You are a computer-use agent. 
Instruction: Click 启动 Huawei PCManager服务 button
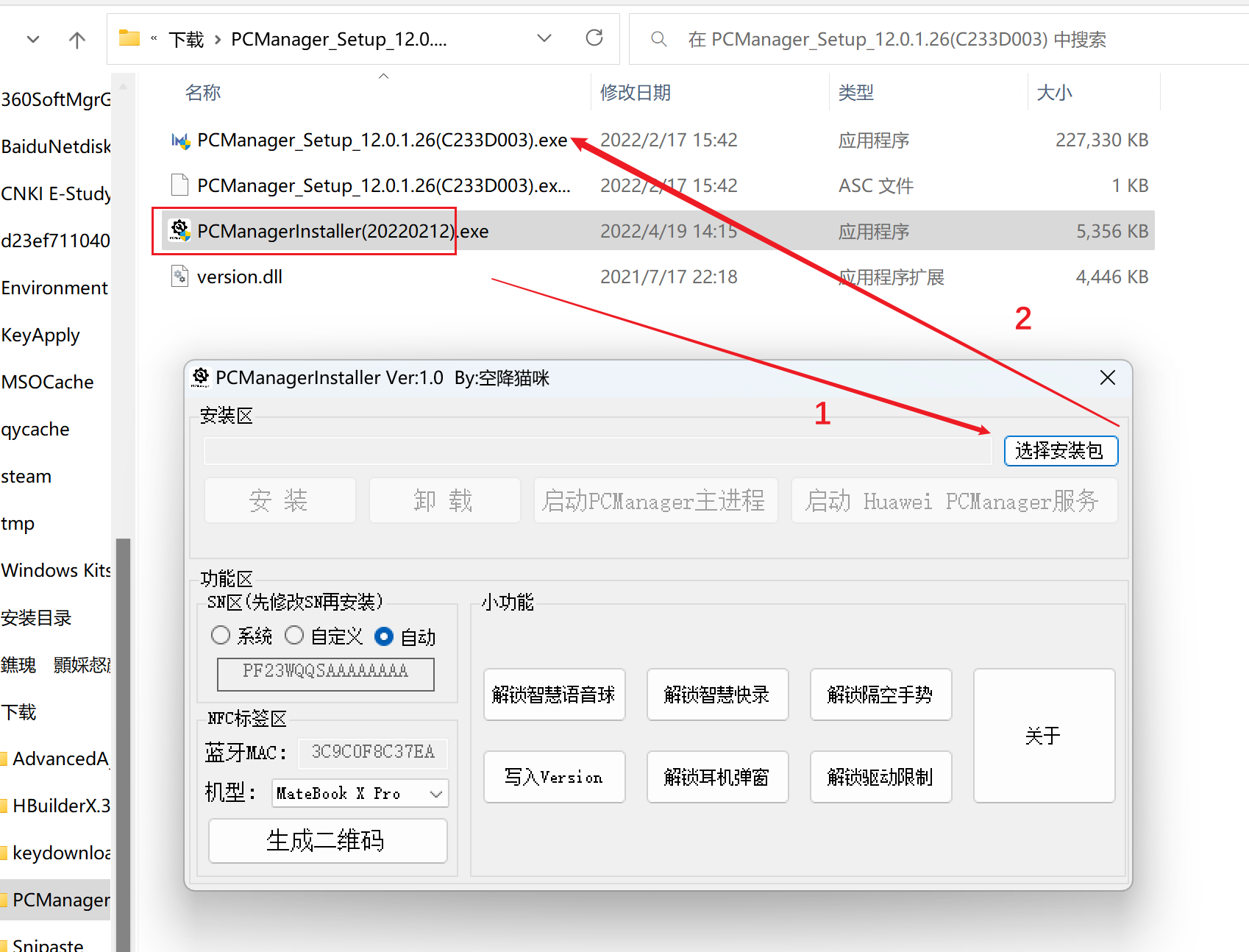pyautogui.click(x=954, y=500)
